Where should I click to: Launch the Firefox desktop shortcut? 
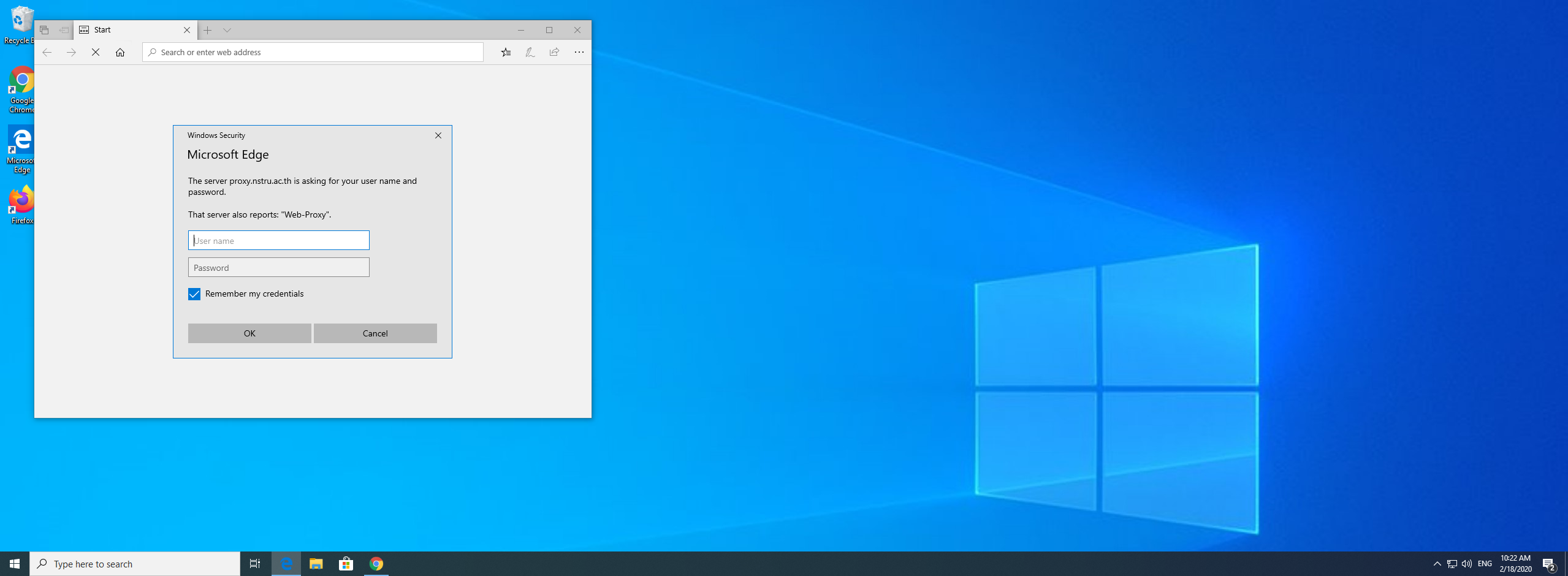(21, 205)
